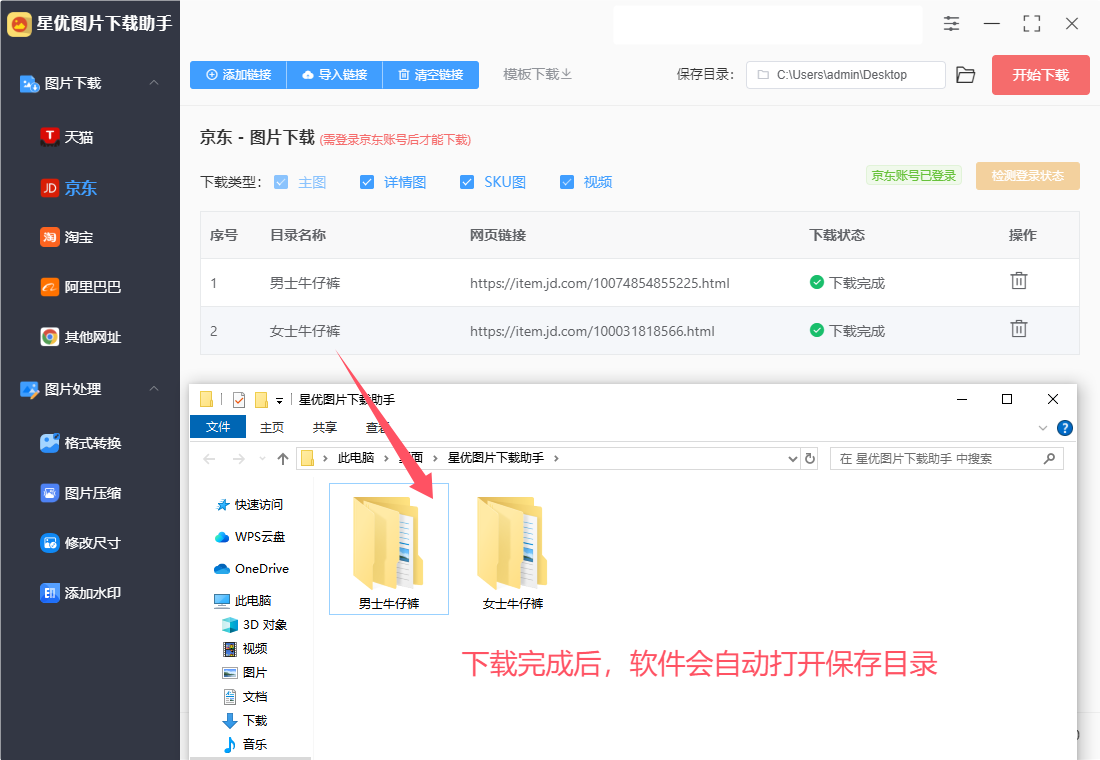The height and width of the screenshot is (760, 1100).
Task: Click the settings sliders icon in title bar
Action: (951, 23)
